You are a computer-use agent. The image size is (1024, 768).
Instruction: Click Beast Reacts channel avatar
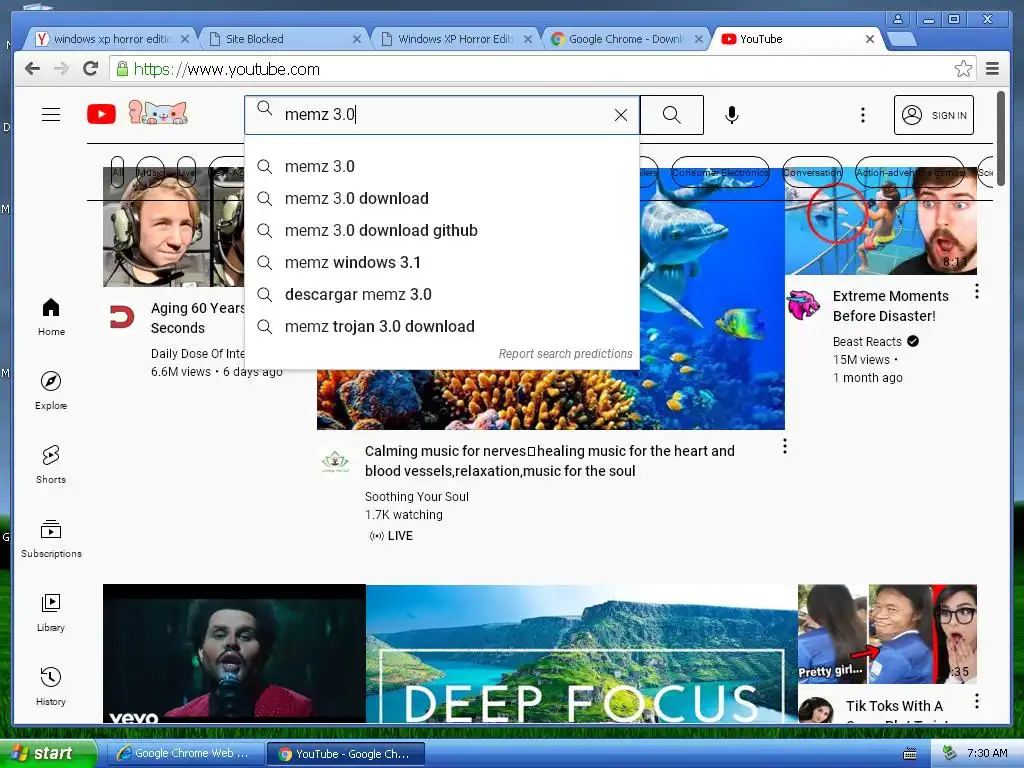coord(803,305)
